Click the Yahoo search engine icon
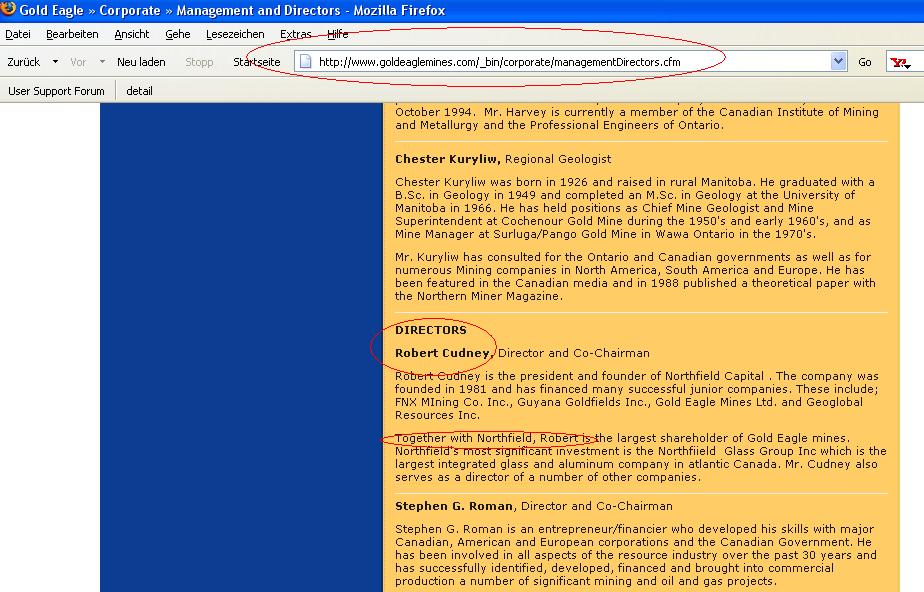Viewport: 924px width, 592px height. click(x=900, y=62)
